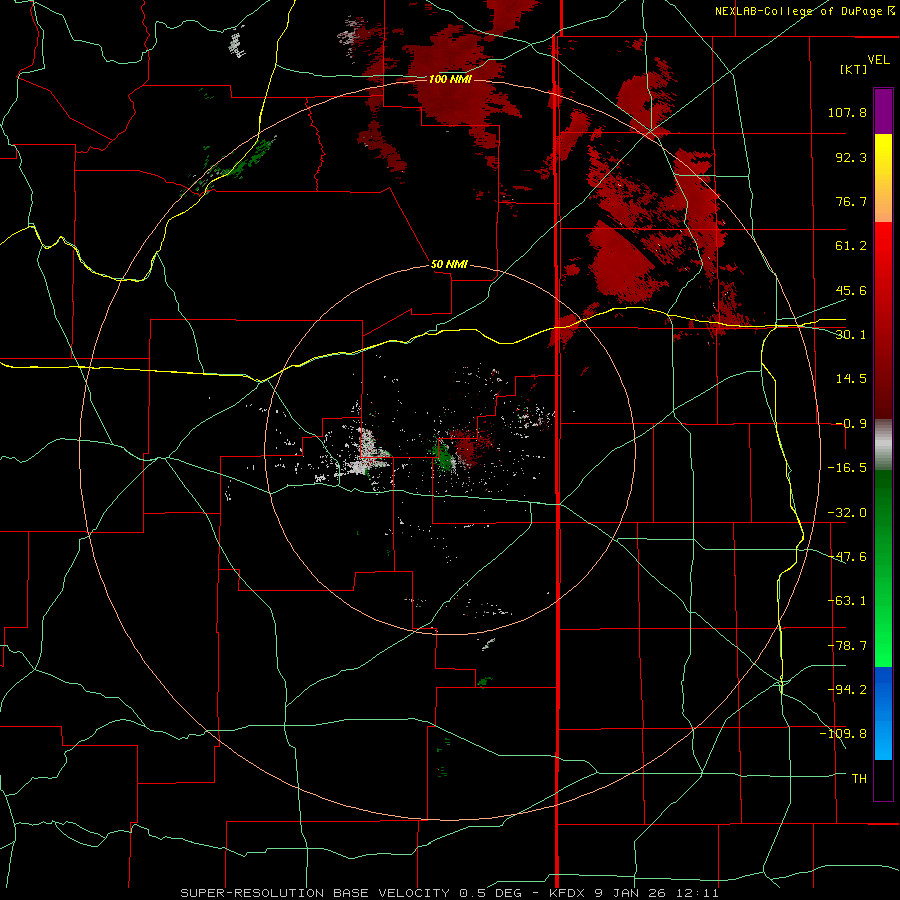
Task: Click the TH legend label
Action: [x=859, y=779]
